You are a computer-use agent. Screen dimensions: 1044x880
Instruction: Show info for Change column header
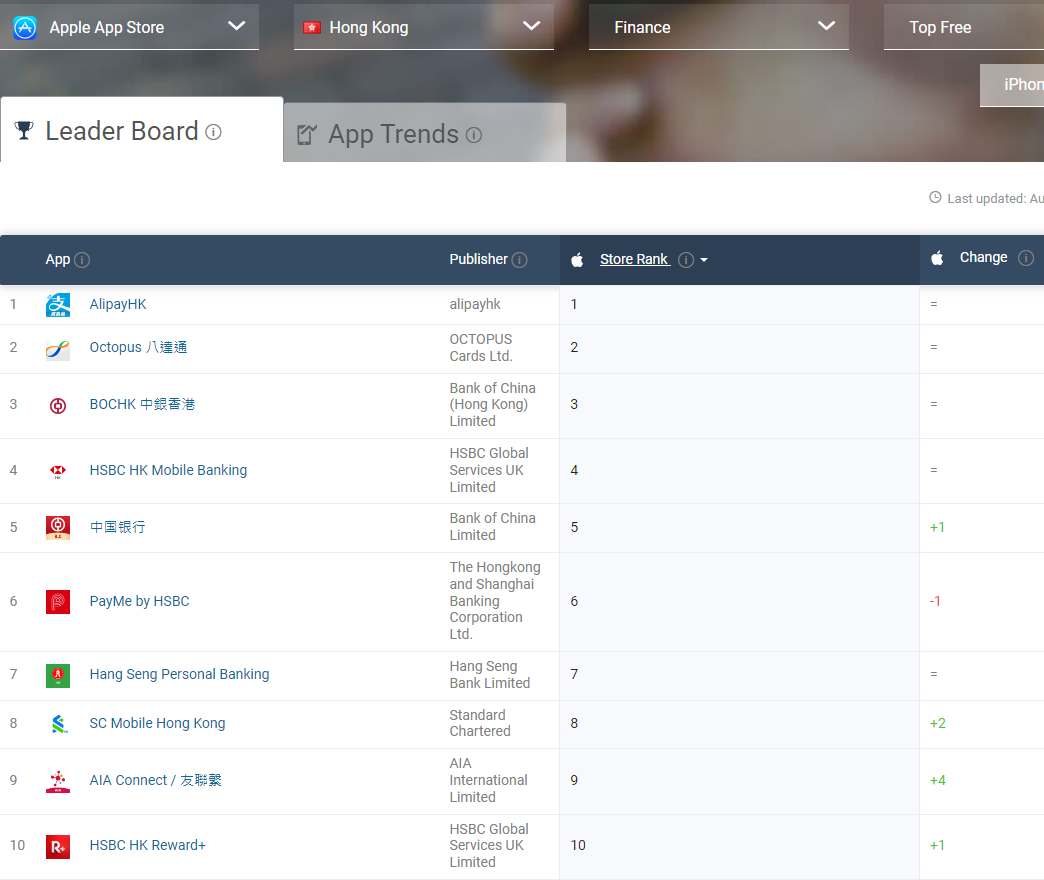click(x=1026, y=258)
